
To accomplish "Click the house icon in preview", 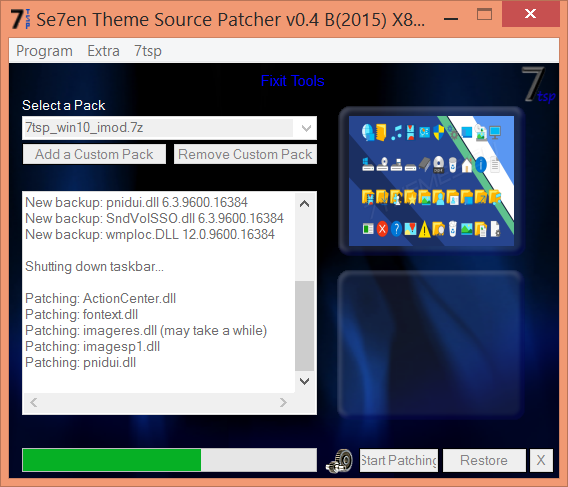I will (467, 165).
